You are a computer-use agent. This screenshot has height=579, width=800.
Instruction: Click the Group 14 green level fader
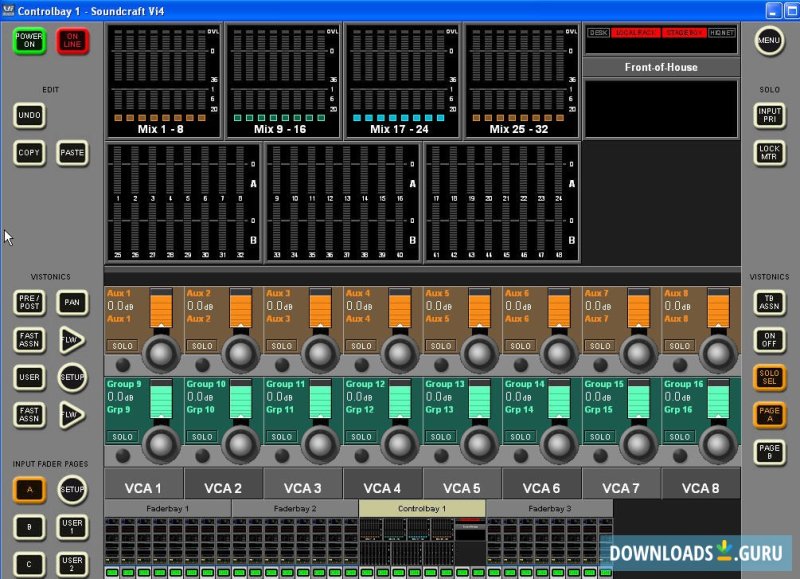pyautogui.click(x=559, y=399)
